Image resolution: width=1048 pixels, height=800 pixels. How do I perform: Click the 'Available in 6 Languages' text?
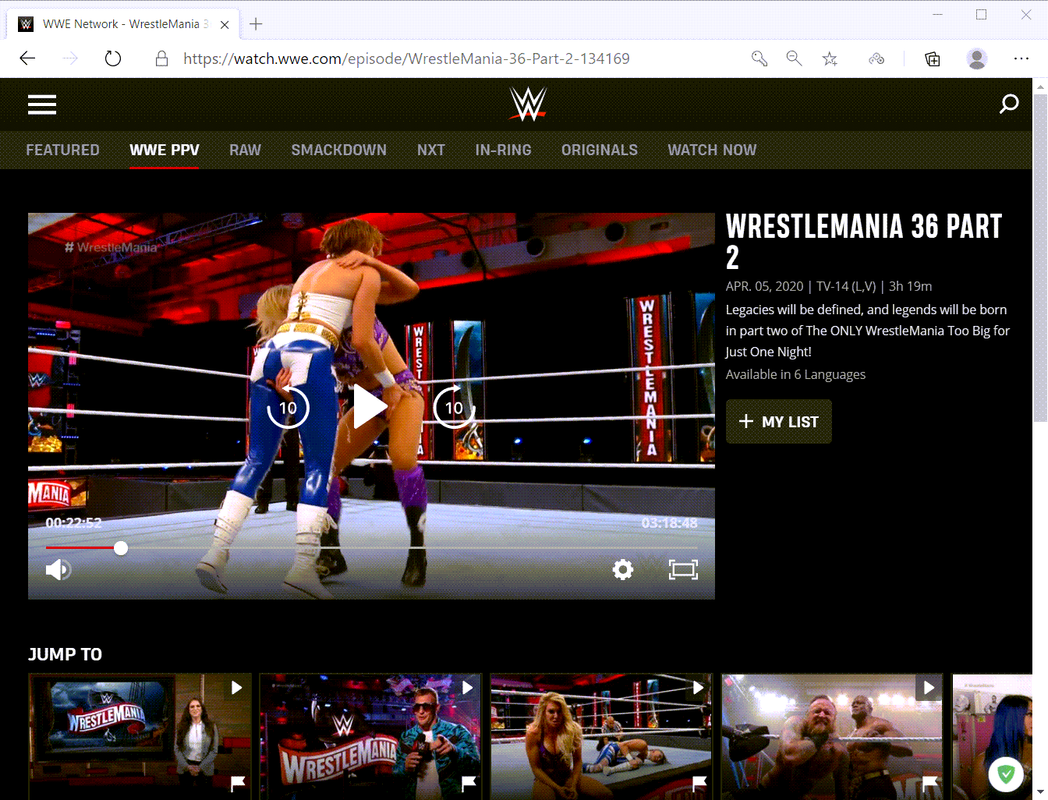pyautogui.click(x=795, y=374)
